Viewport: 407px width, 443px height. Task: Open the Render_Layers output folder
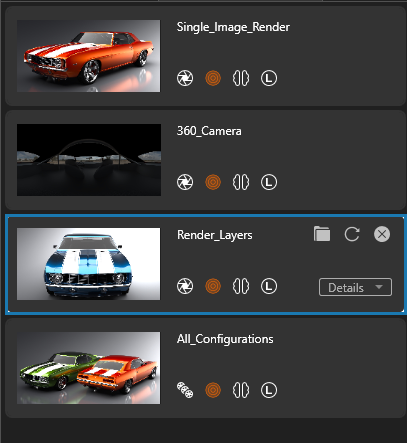pos(322,234)
